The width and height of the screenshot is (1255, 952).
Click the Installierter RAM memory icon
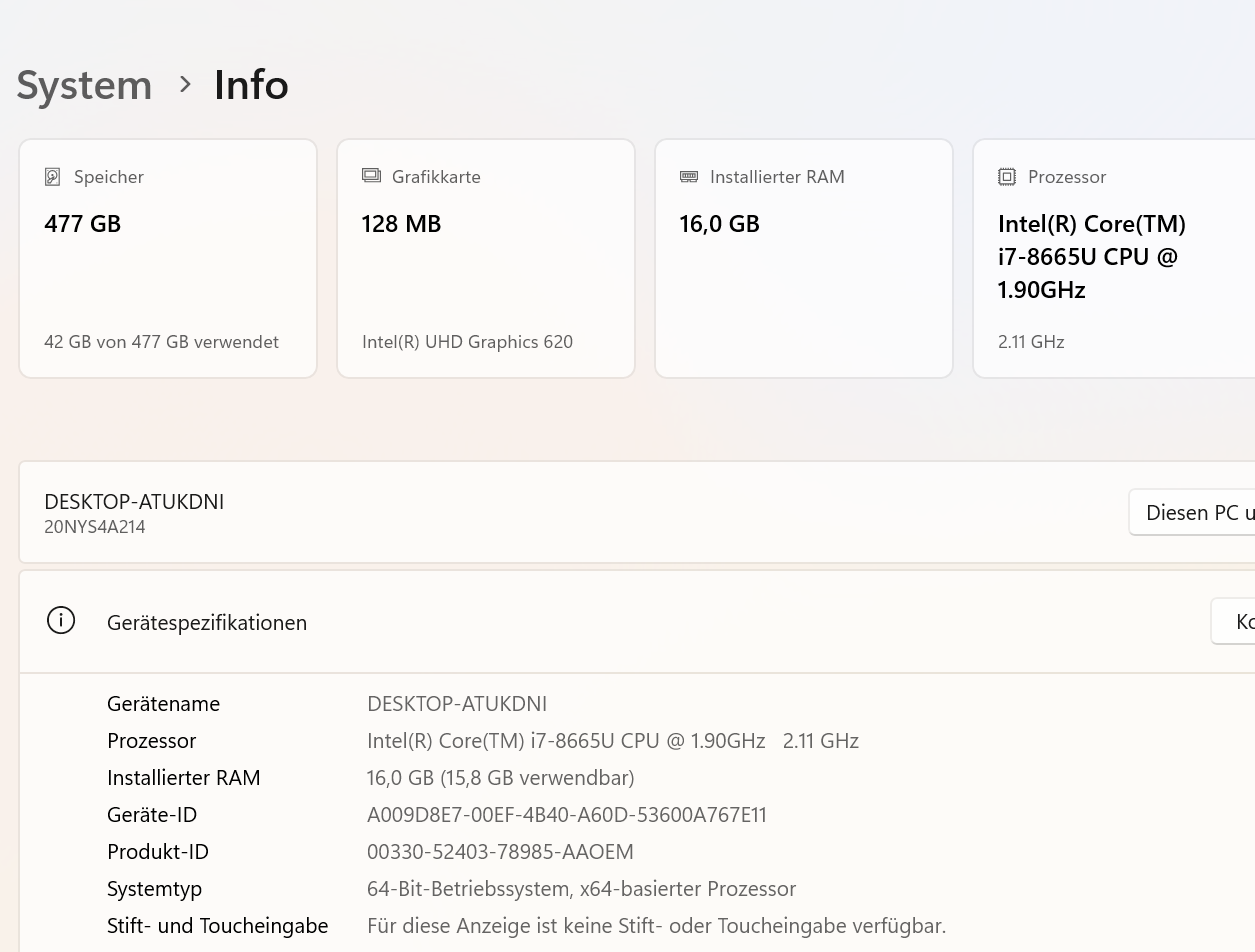pos(689,176)
